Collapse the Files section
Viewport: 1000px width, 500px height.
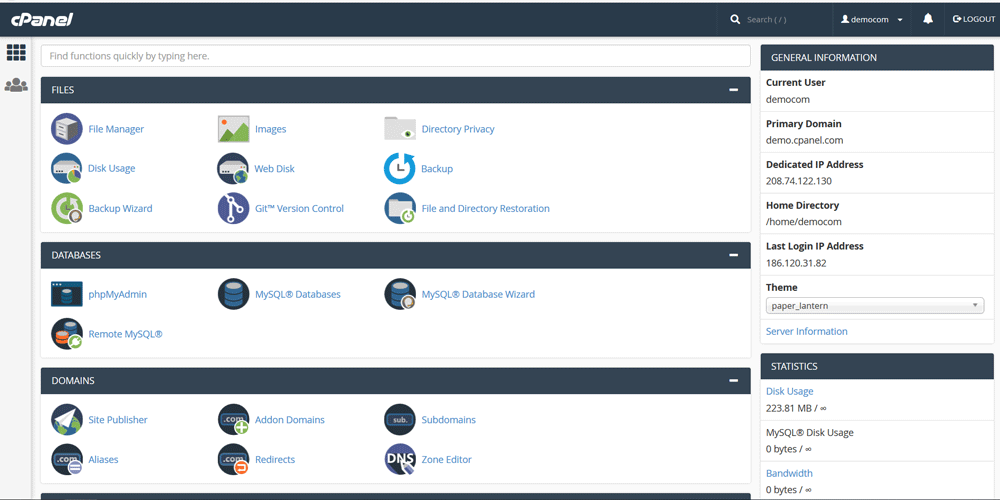(x=733, y=90)
